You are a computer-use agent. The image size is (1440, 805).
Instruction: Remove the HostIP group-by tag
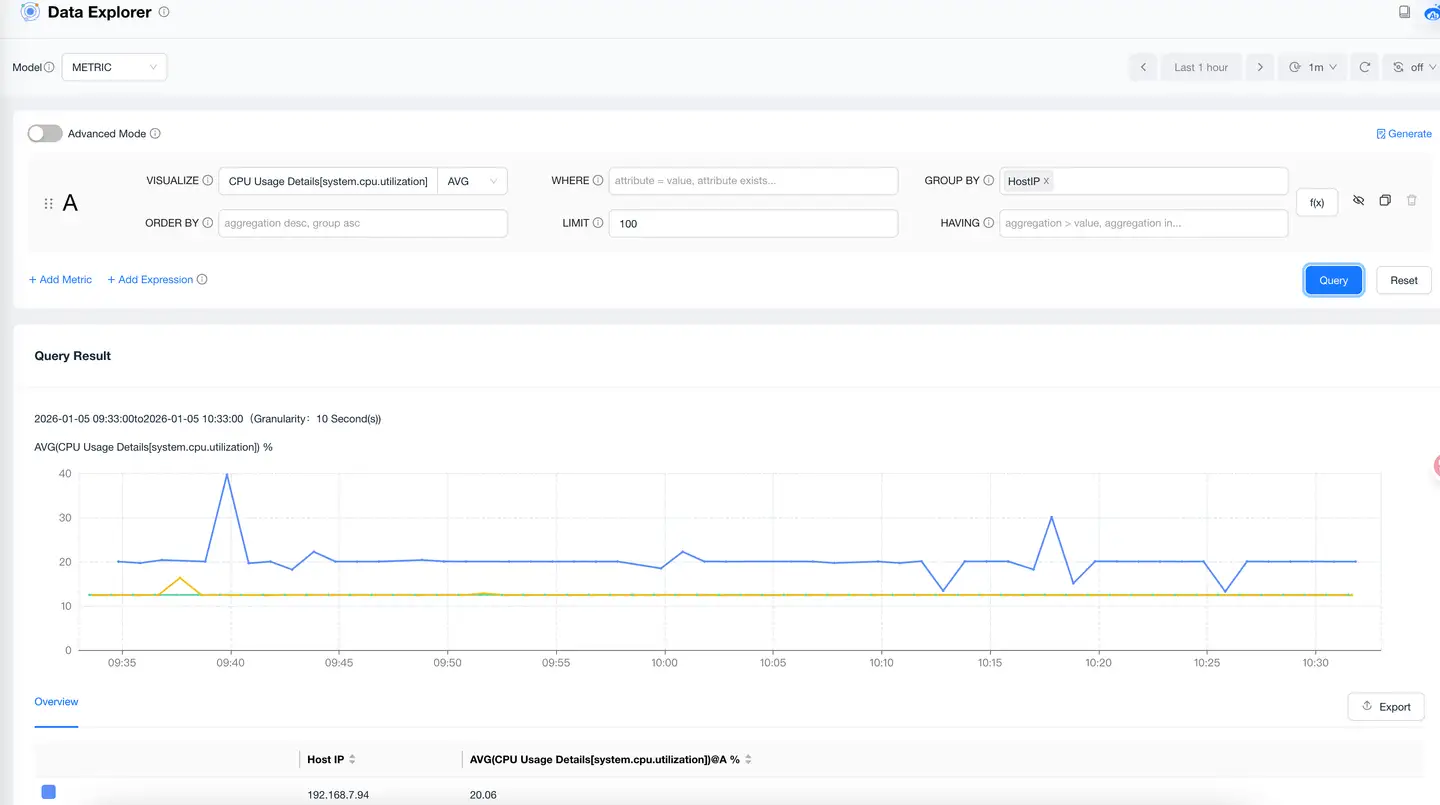1046,181
